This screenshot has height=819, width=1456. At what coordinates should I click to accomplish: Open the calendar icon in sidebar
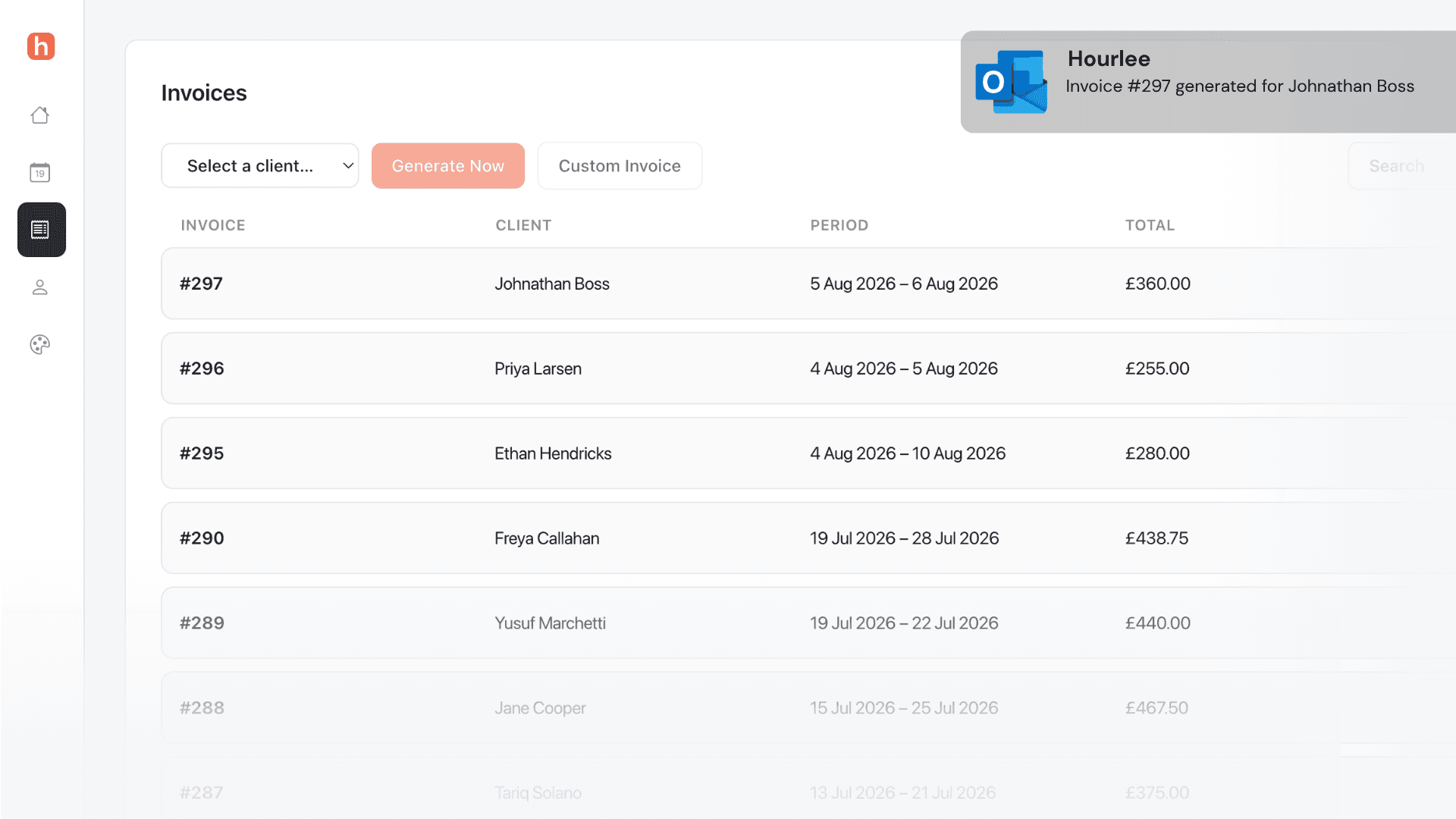click(40, 172)
